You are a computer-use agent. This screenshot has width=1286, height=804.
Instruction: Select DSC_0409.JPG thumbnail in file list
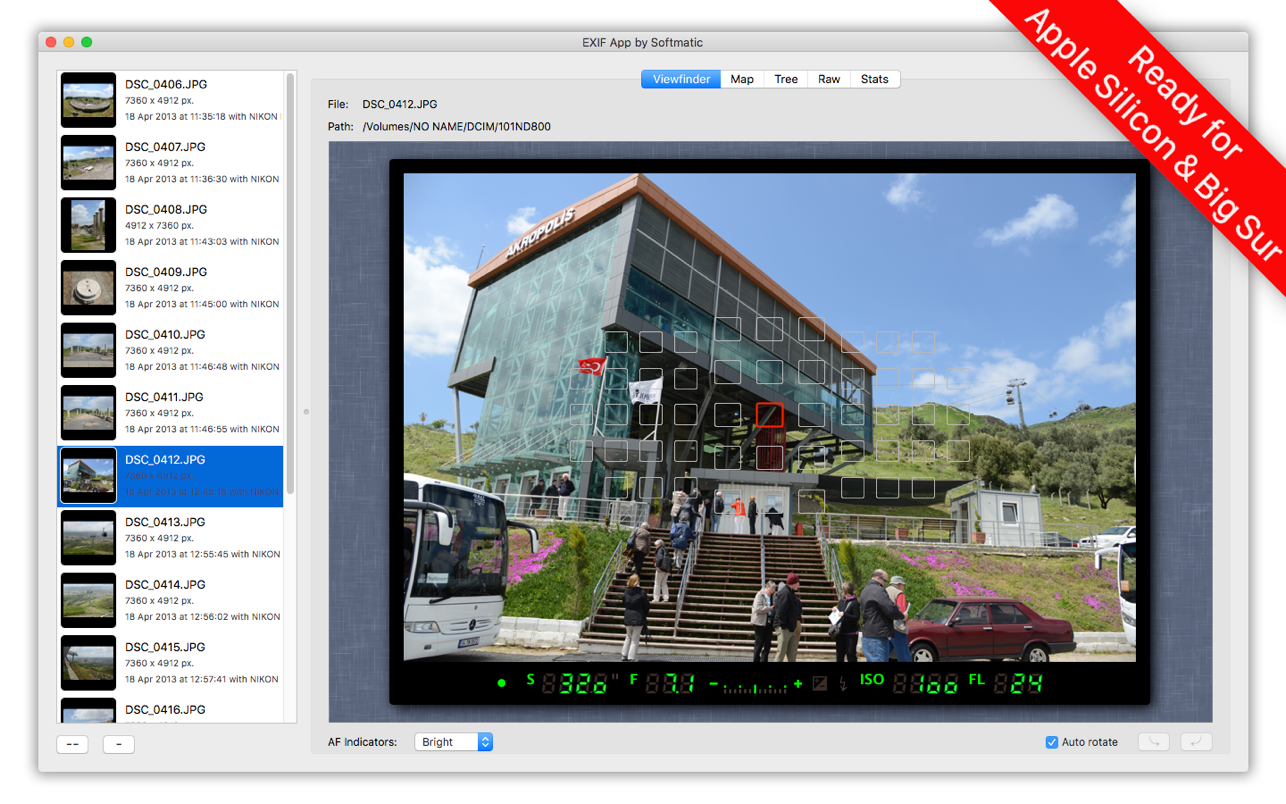click(x=89, y=288)
